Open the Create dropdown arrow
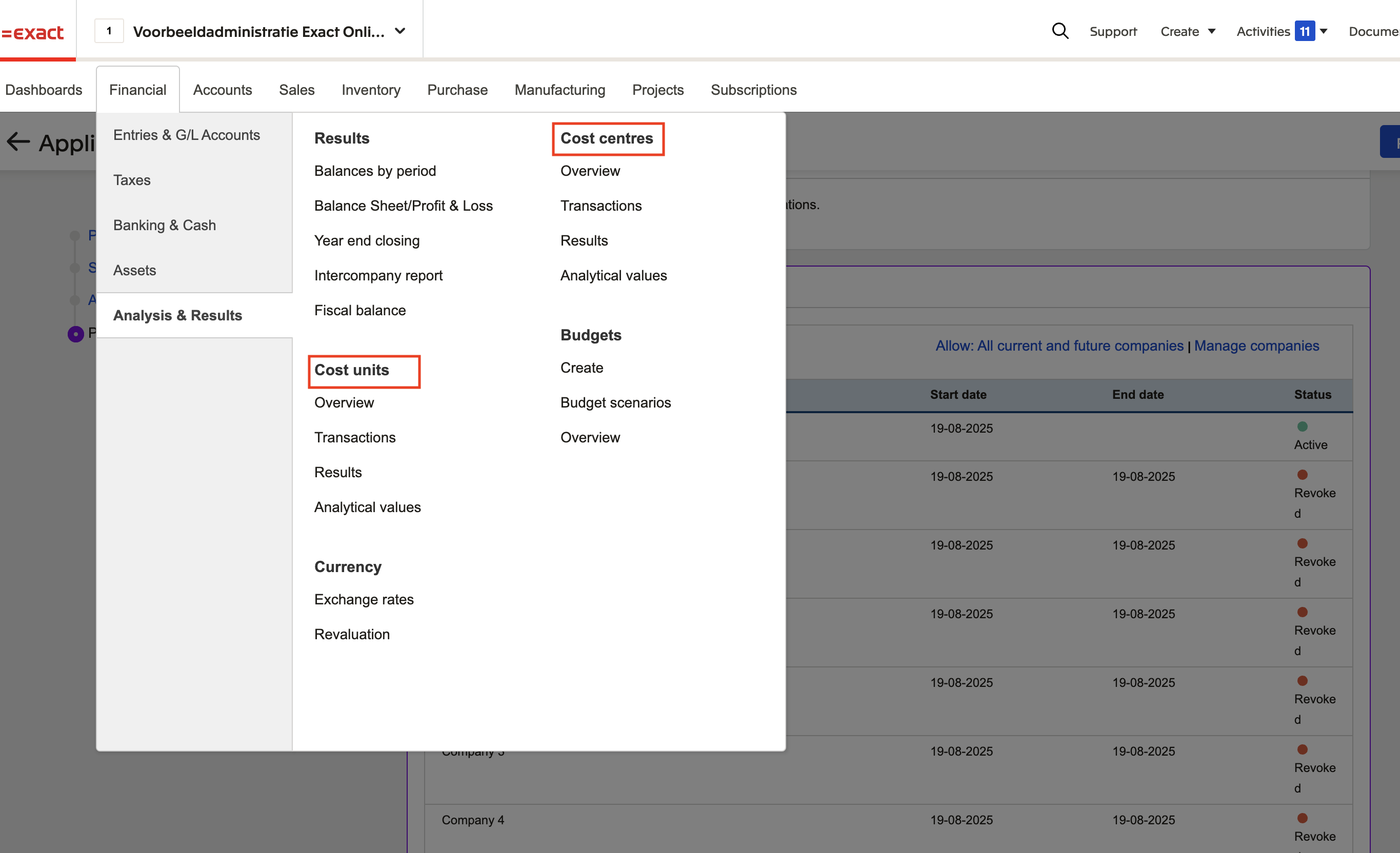Viewport: 1400px width, 853px height. 1212,31
